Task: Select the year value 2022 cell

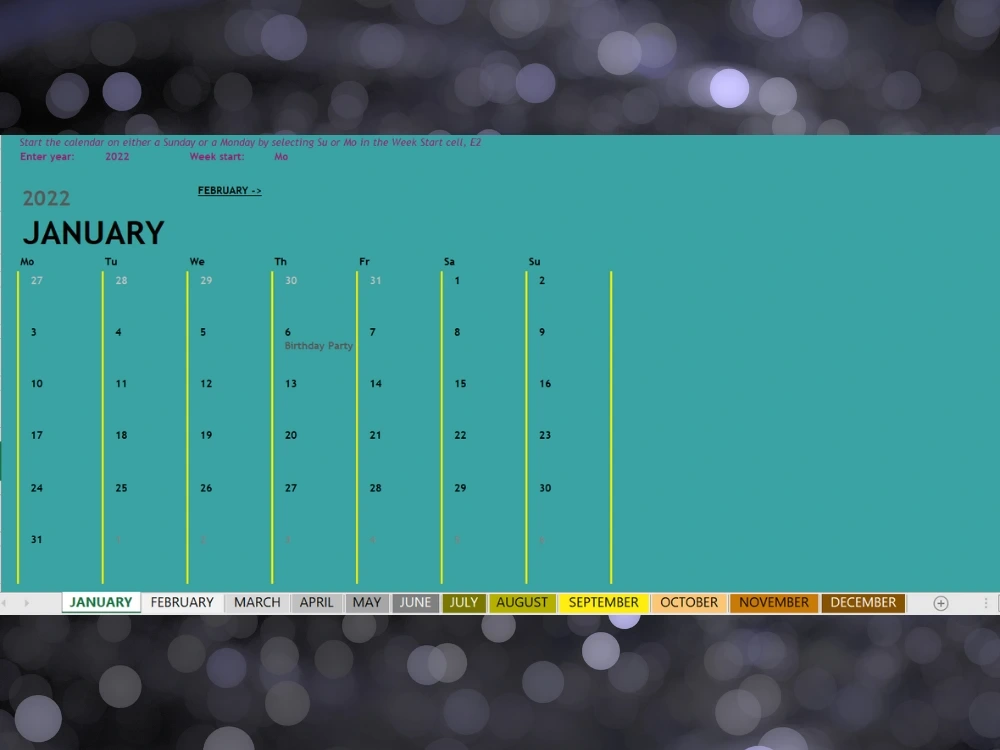Action: coord(117,156)
